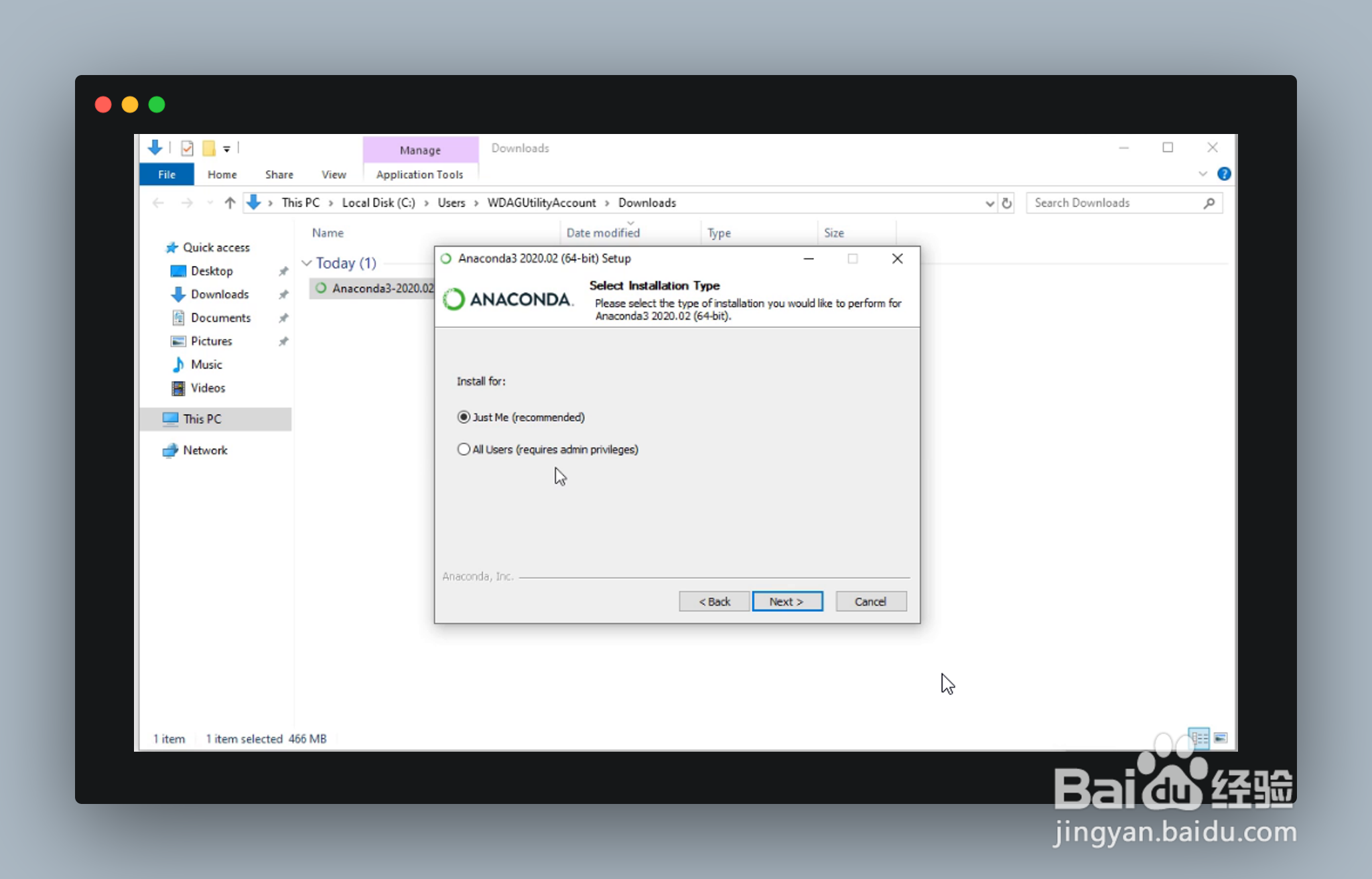Open the View ribbon tab

tap(333, 174)
